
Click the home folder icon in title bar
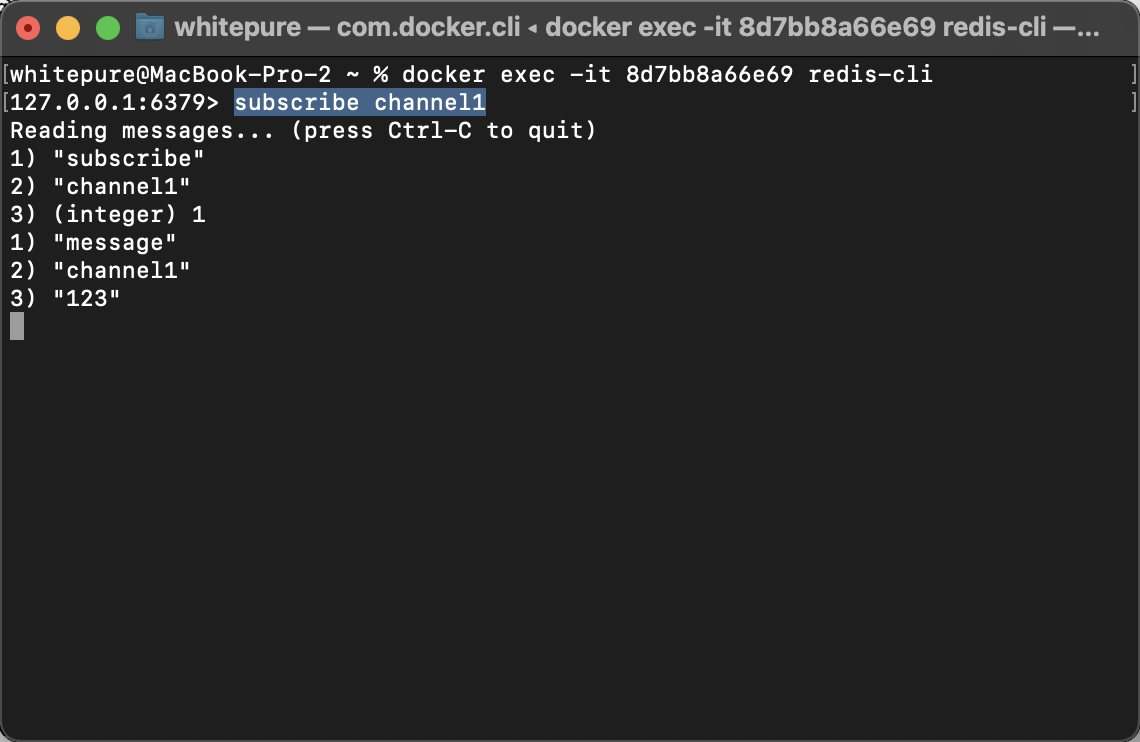pos(150,27)
